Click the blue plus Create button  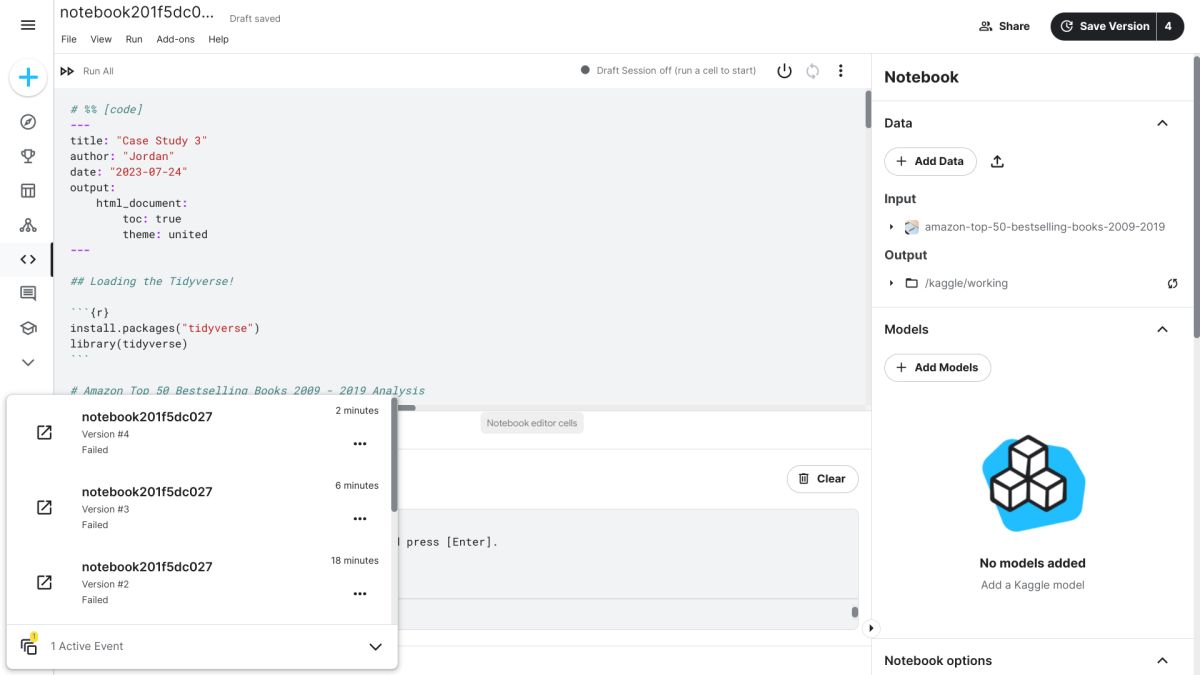tap(28, 78)
